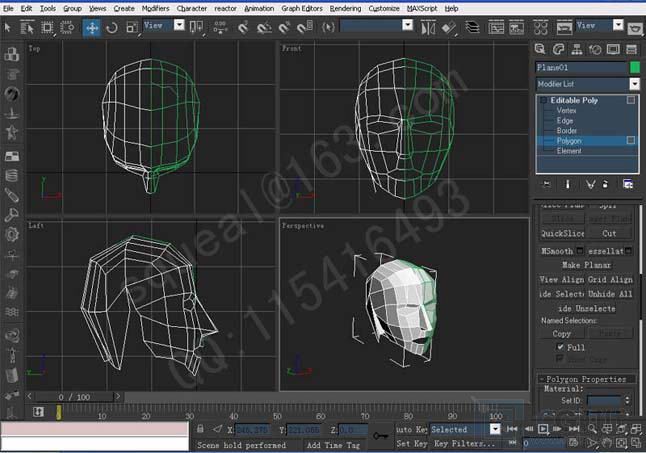This screenshot has height=453, width=646.
Task: Open the Graph Editors menu
Action: 302,8
